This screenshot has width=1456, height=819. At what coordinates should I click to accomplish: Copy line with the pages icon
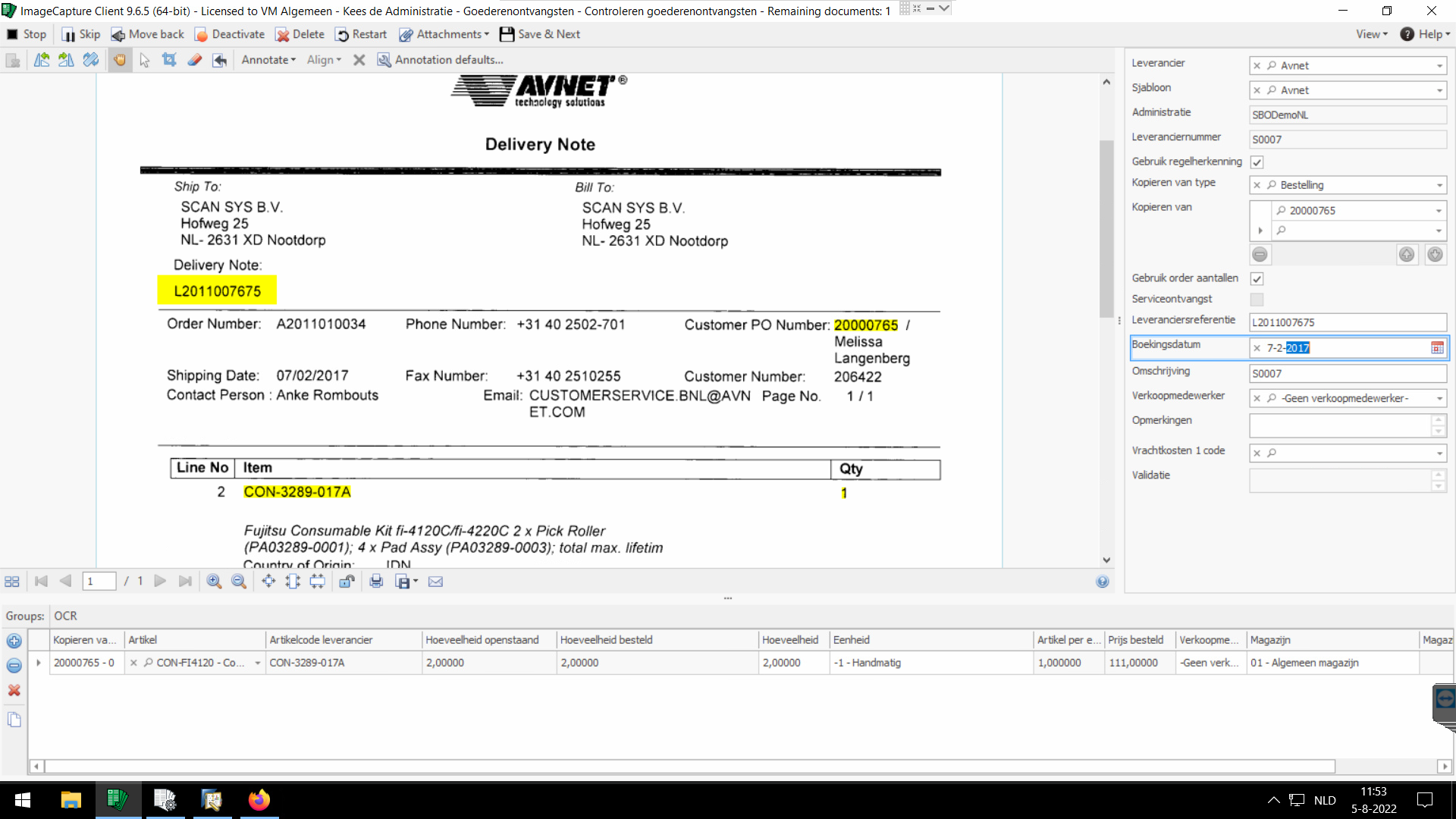click(x=14, y=720)
